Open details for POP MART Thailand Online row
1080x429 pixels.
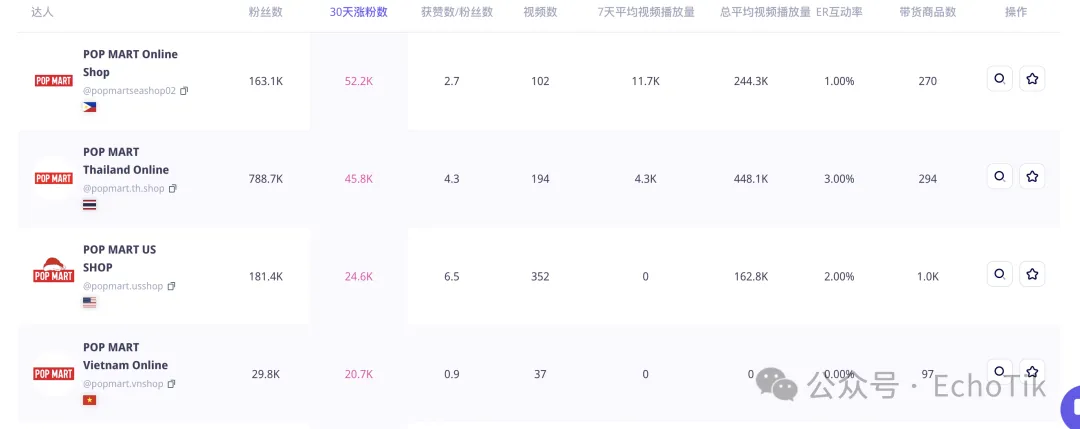click(999, 176)
